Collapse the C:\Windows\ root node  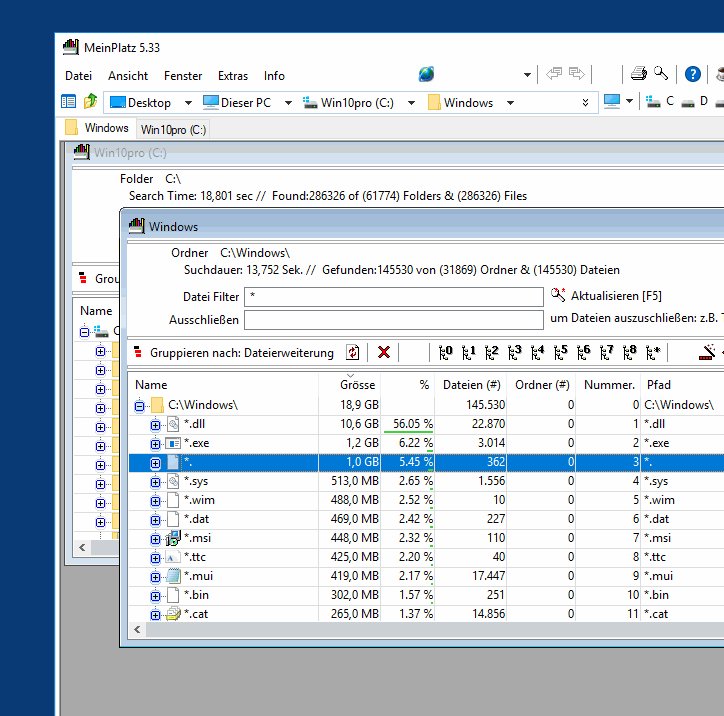click(139, 406)
